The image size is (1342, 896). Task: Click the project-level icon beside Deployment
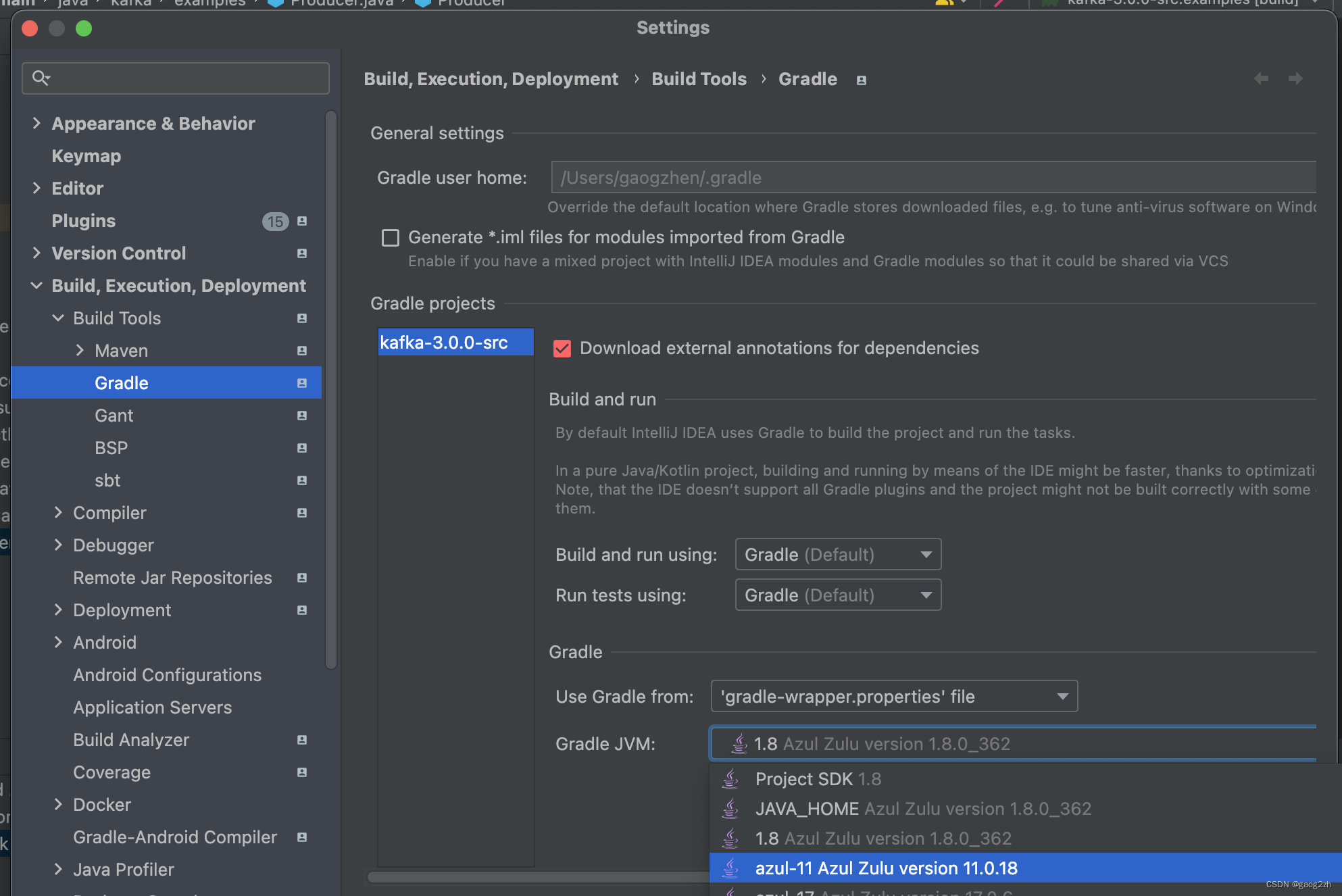302,610
